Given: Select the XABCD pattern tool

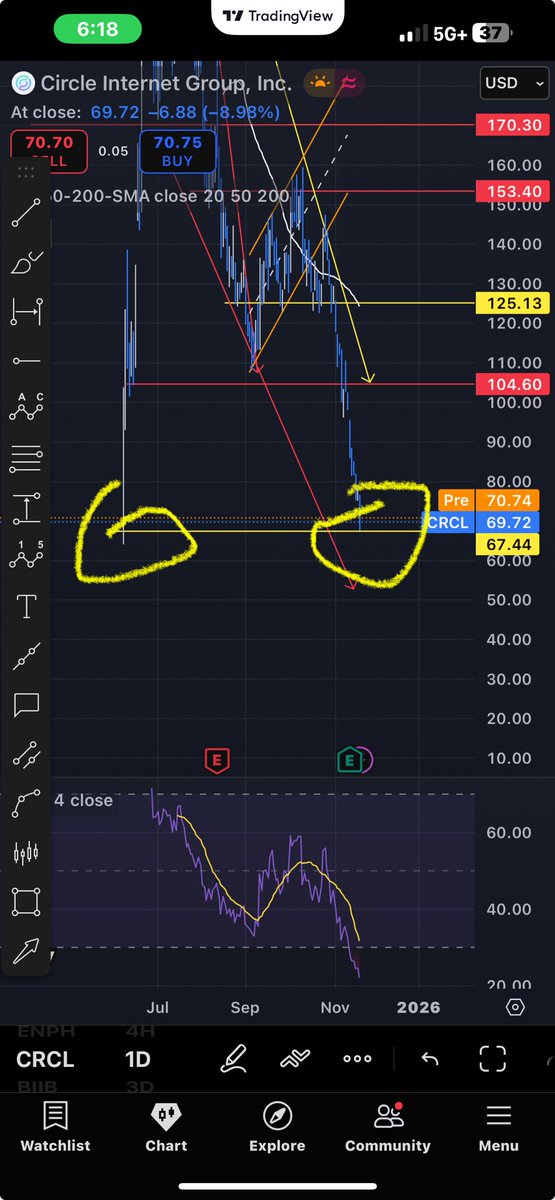Looking at the screenshot, I should pos(26,409).
